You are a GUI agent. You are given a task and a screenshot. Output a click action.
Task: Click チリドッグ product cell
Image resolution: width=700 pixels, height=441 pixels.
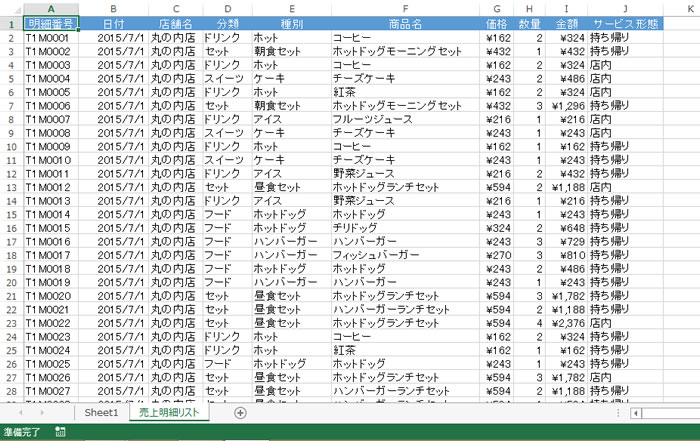tap(405, 228)
